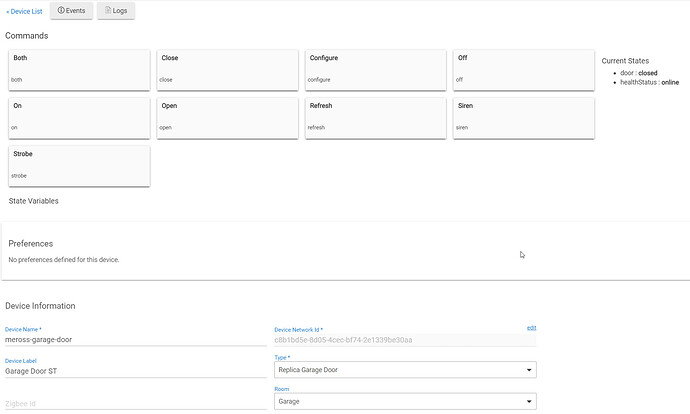The height and width of the screenshot is (414, 690).
Task: Open the Room dropdown
Action: pyautogui.click(x=405, y=401)
